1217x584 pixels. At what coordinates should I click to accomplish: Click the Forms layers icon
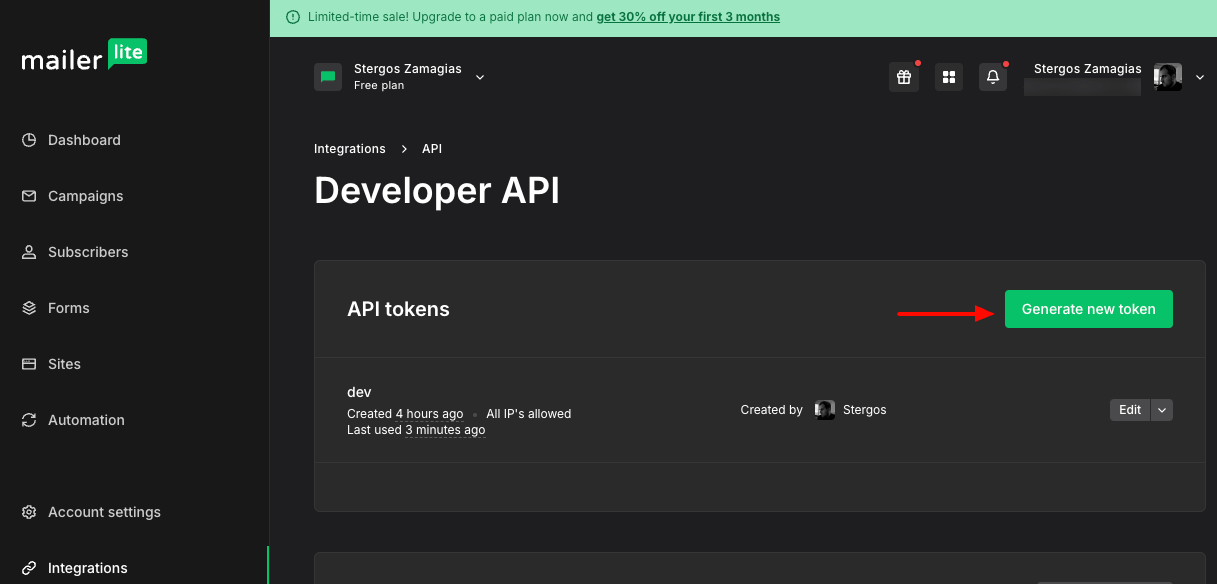(29, 308)
